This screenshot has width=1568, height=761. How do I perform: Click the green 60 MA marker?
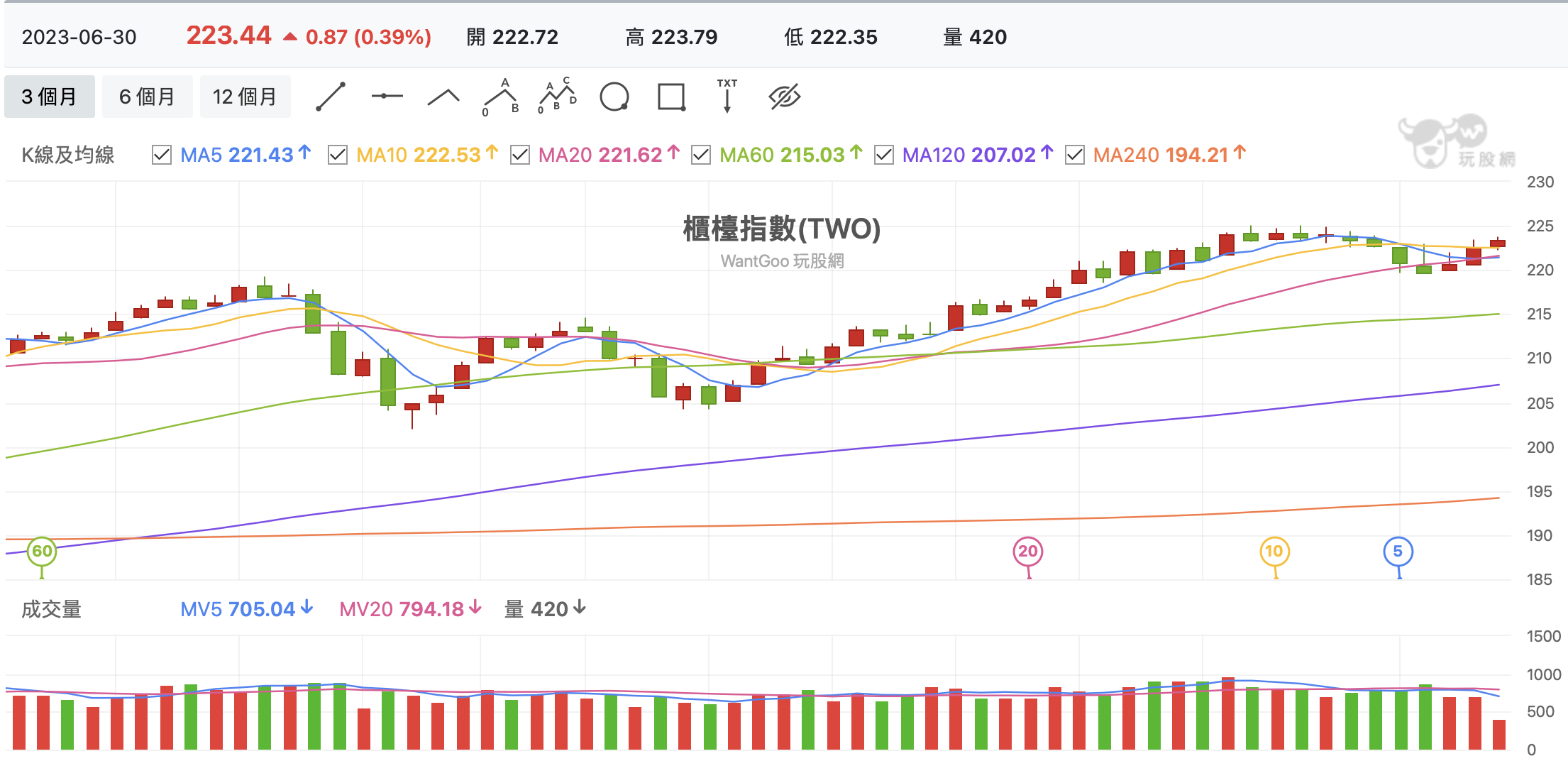coord(42,551)
